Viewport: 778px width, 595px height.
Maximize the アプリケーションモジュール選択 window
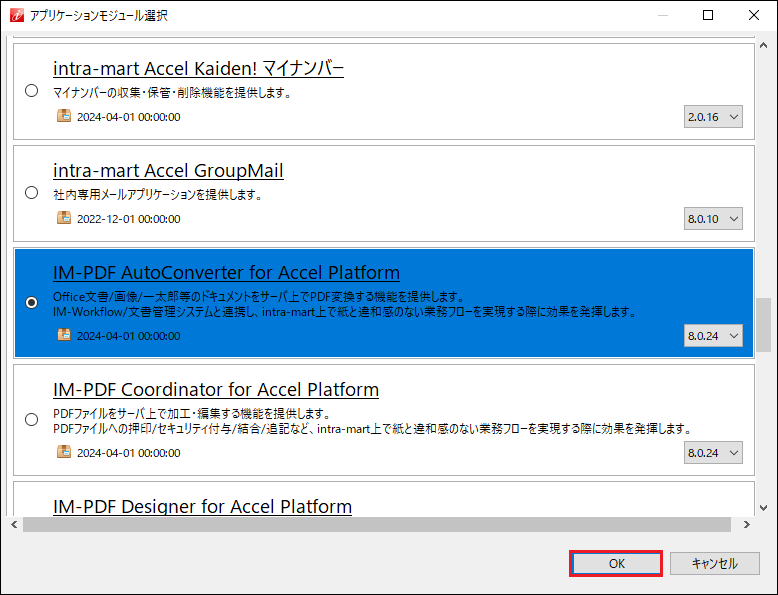point(708,15)
